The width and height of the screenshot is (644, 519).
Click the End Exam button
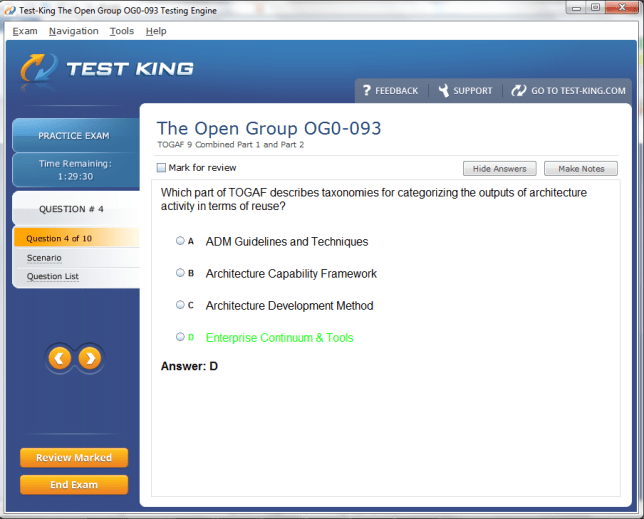point(74,485)
